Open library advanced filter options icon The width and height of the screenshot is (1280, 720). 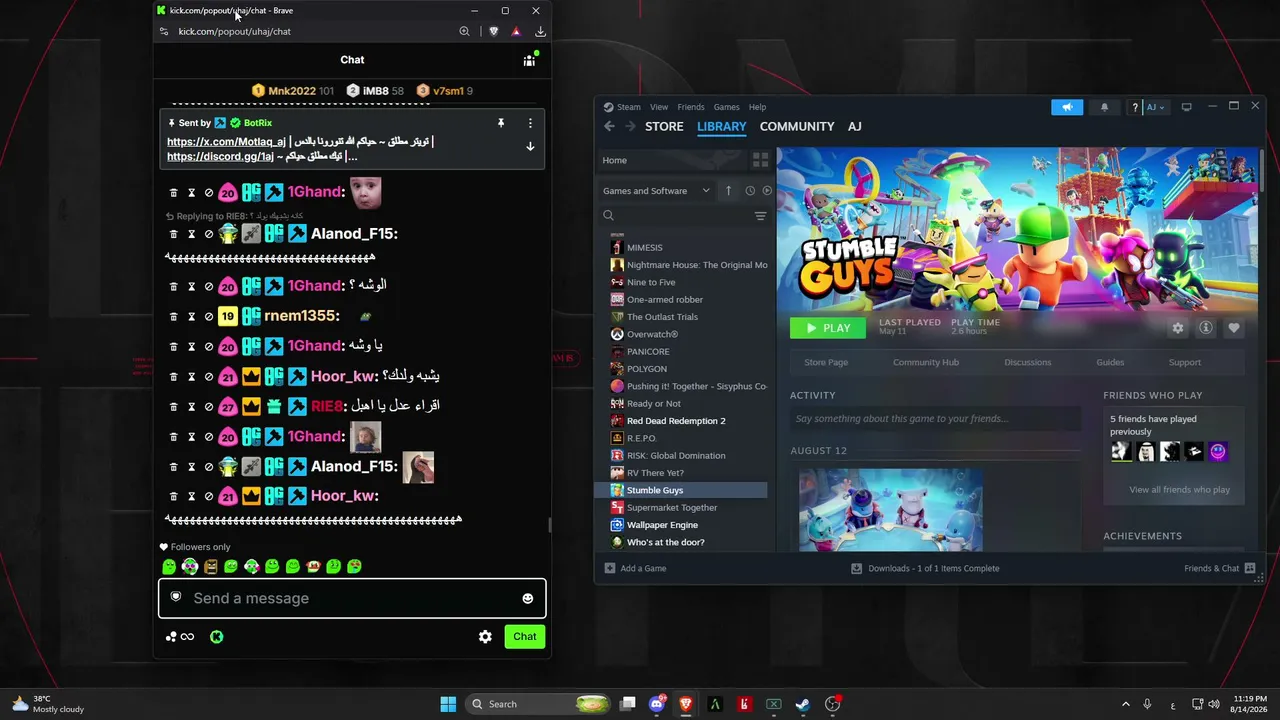coord(760,216)
